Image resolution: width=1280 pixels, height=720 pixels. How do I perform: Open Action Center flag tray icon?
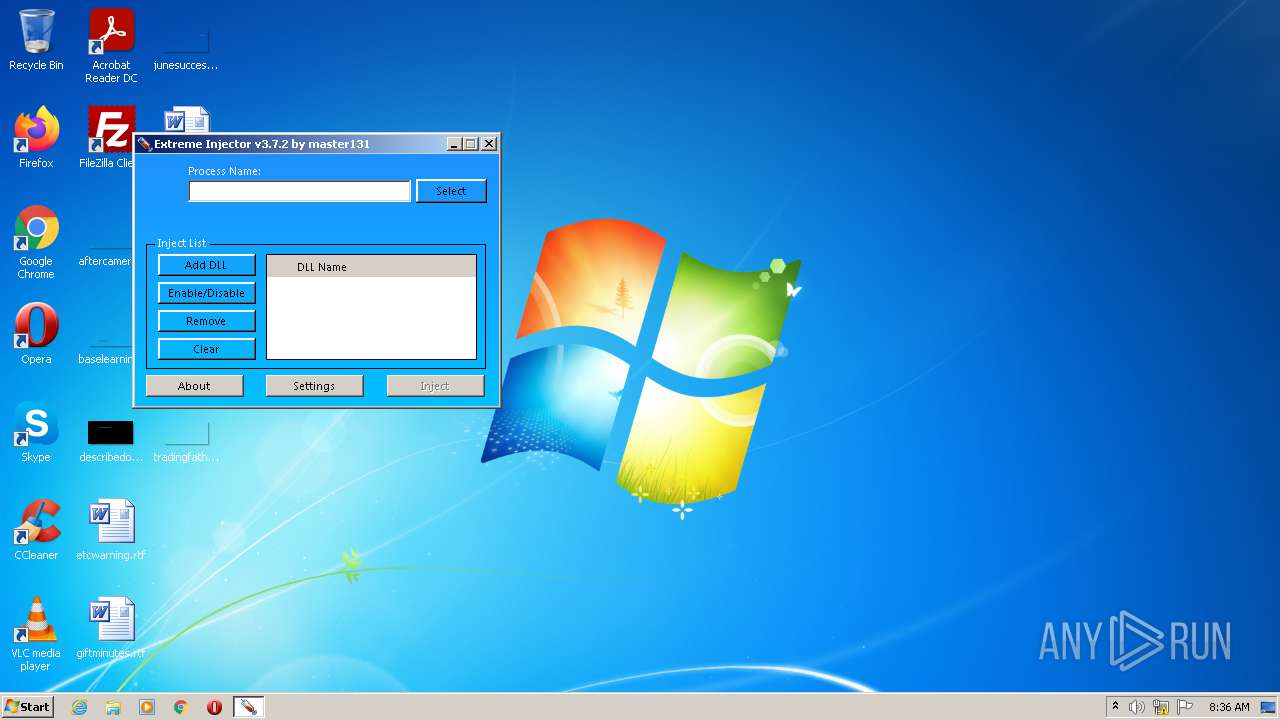(x=1185, y=707)
